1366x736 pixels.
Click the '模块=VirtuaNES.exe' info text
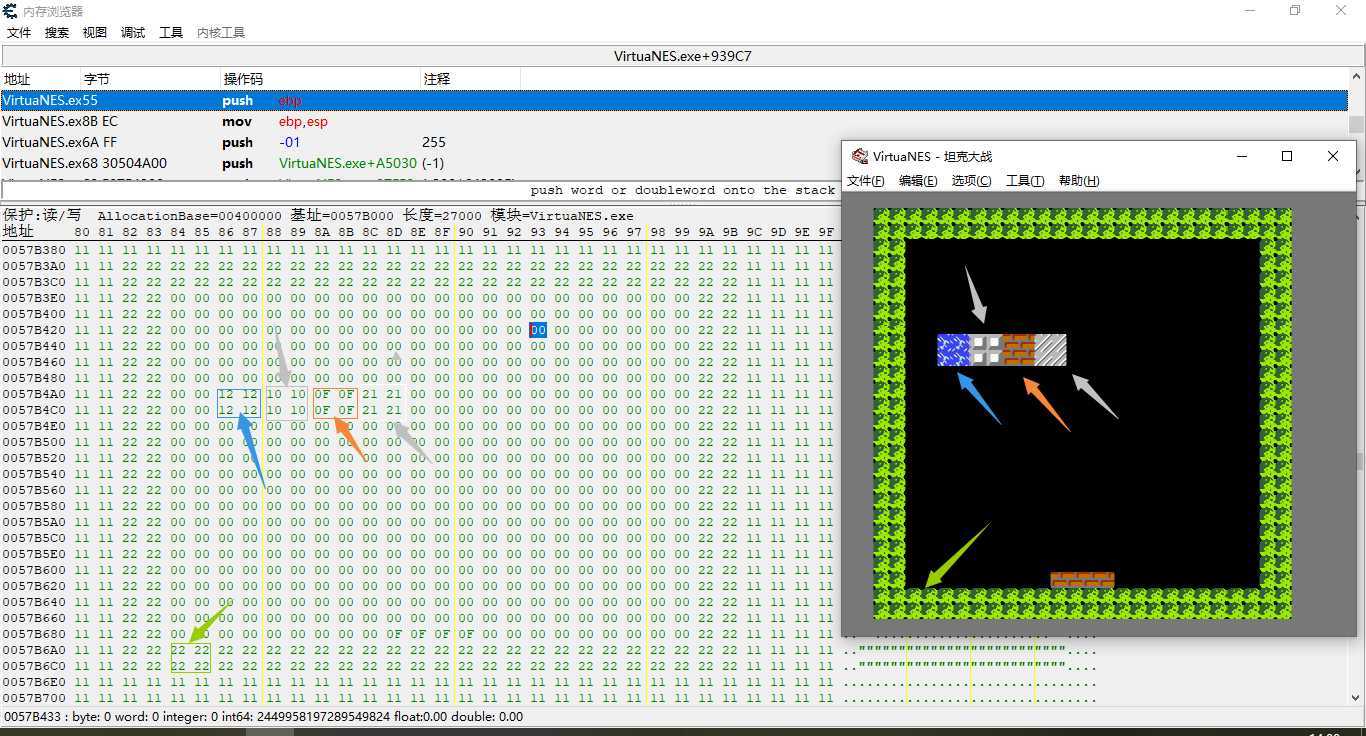point(562,216)
